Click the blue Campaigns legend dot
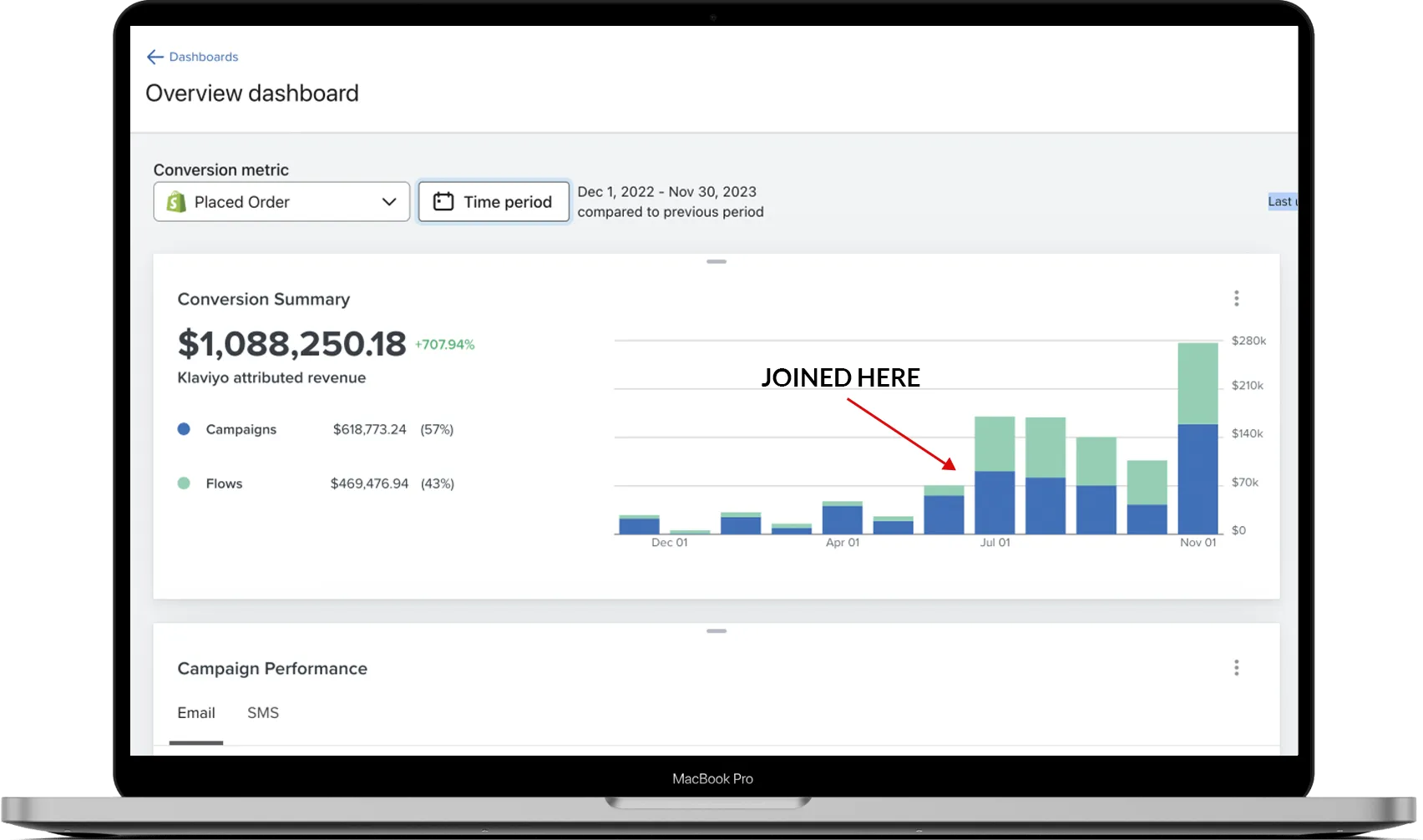The image size is (1423, 840). click(x=184, y=429)
